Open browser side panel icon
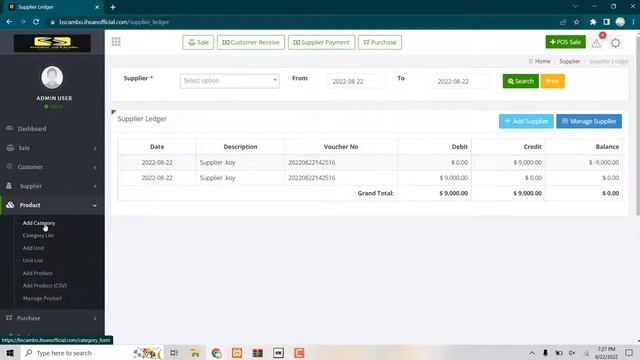This screenshot has height=360, width=640. 607,22
